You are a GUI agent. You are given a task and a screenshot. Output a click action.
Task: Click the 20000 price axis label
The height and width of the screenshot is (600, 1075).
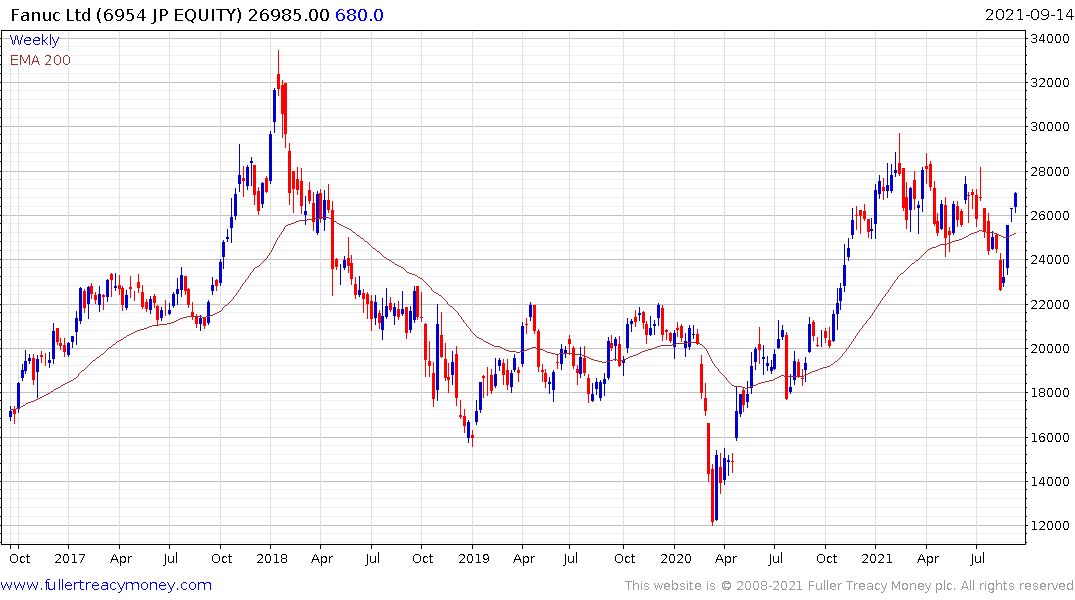click(x=1049, y=348)
